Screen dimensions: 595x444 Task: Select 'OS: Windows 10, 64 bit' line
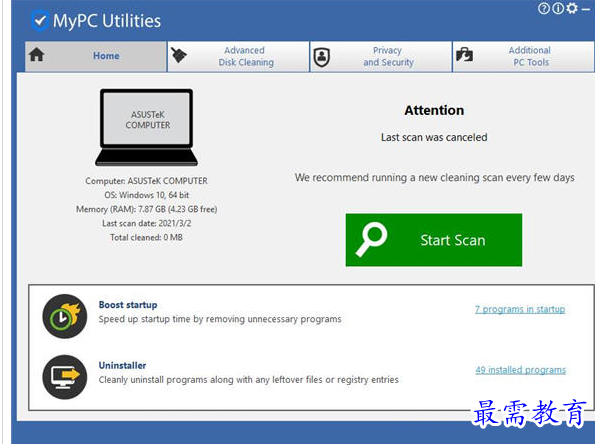tap(146, 195)
